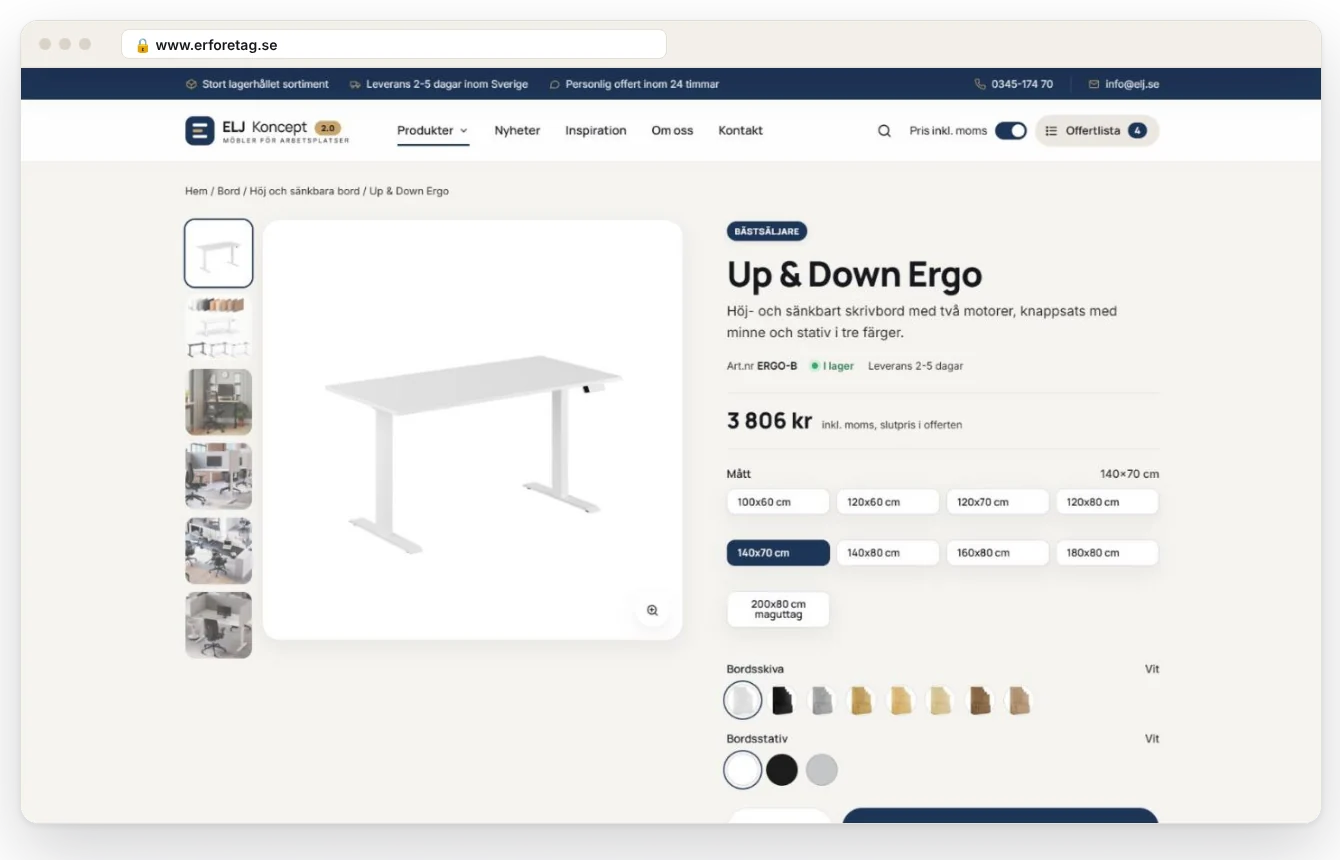
Task: Open the search magnifier icon
Action: coord(884,131)
